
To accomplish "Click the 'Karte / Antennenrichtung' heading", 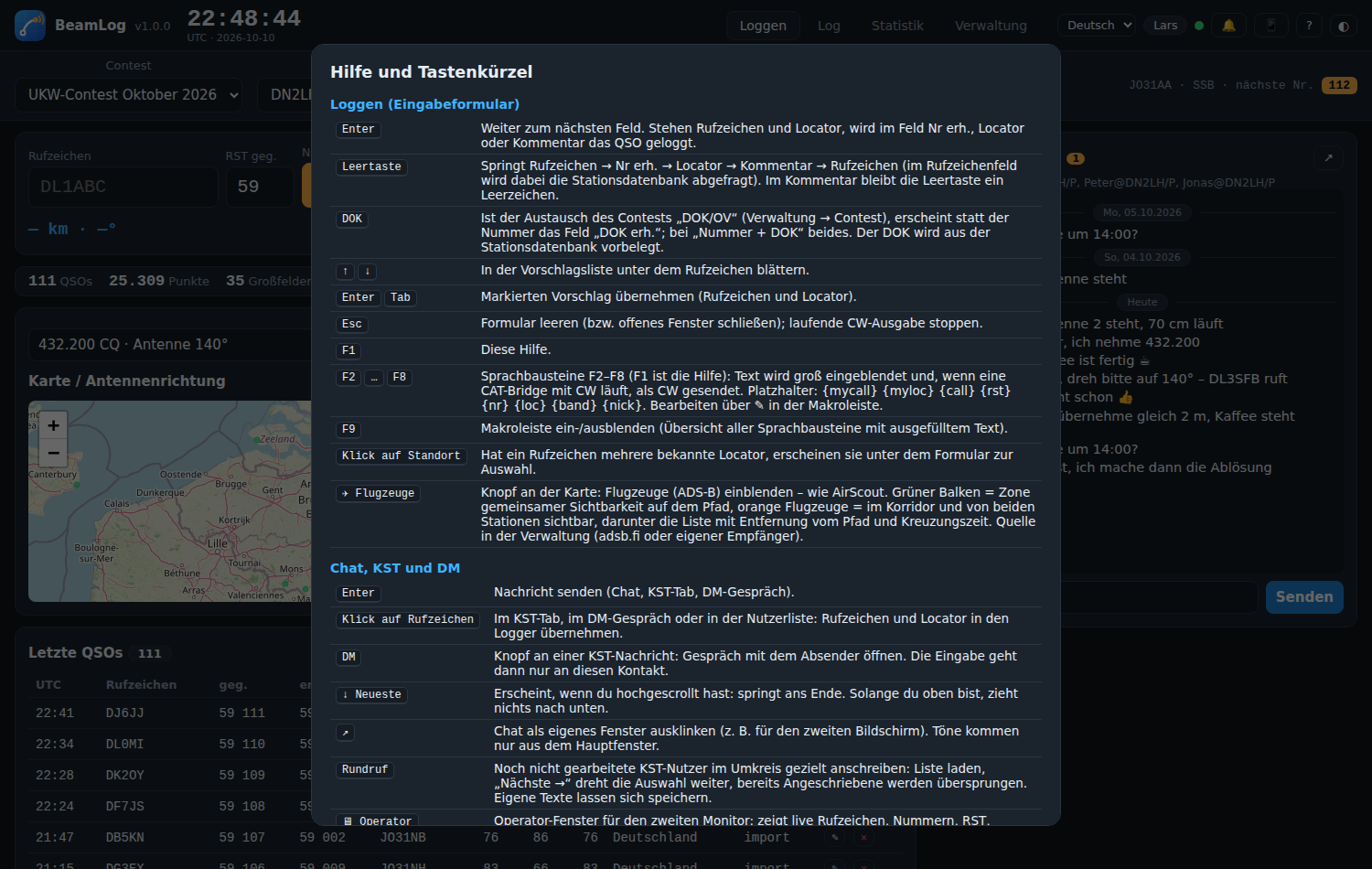I will pyautogui.click(x=127, y=381).
